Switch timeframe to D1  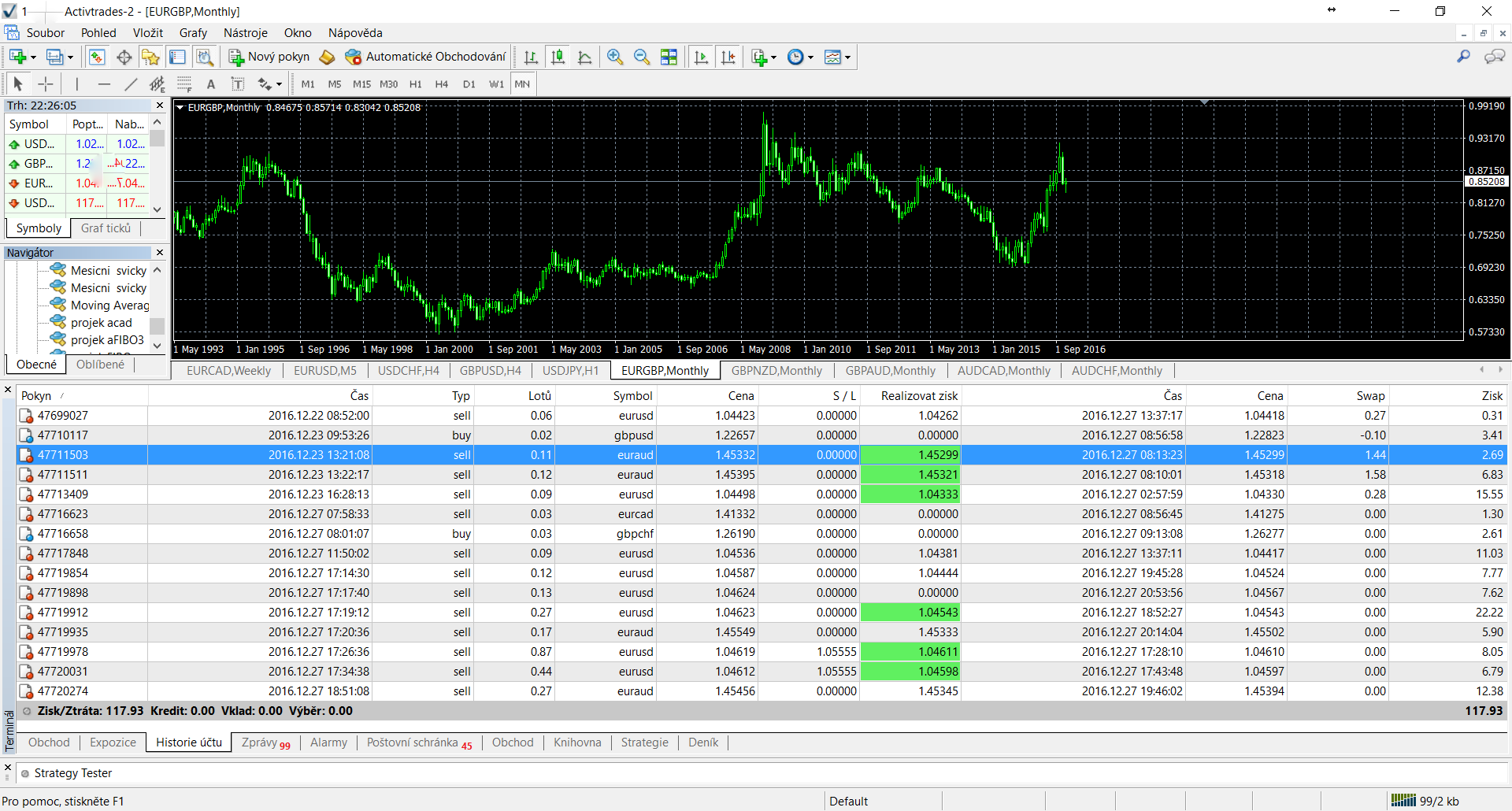(x=469, y=83)
